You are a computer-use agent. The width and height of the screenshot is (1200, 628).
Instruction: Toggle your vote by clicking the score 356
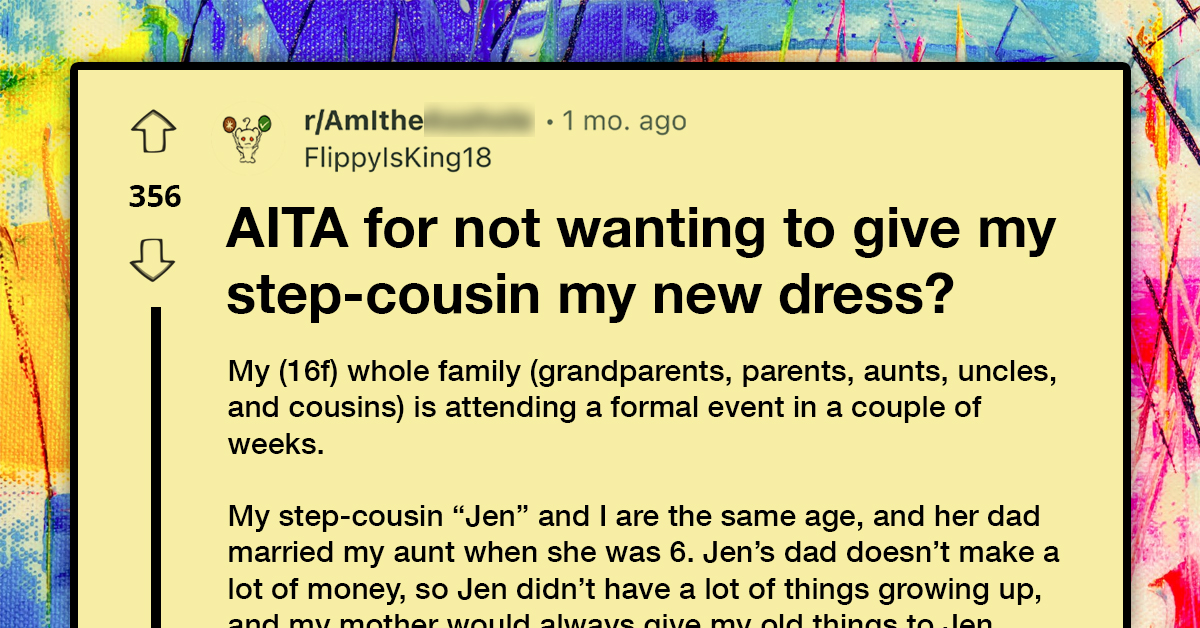(x=154, y=196)
